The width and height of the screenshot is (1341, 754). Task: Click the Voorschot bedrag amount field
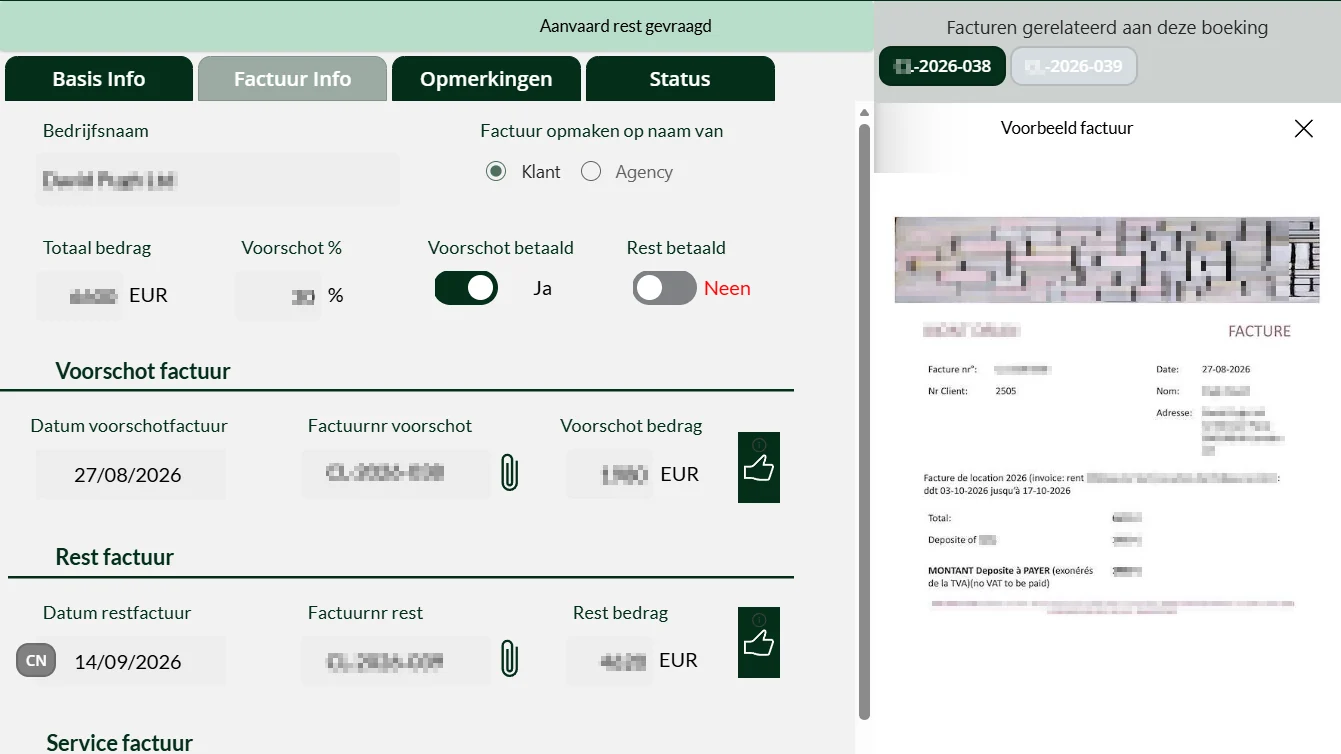coord(609,474)
